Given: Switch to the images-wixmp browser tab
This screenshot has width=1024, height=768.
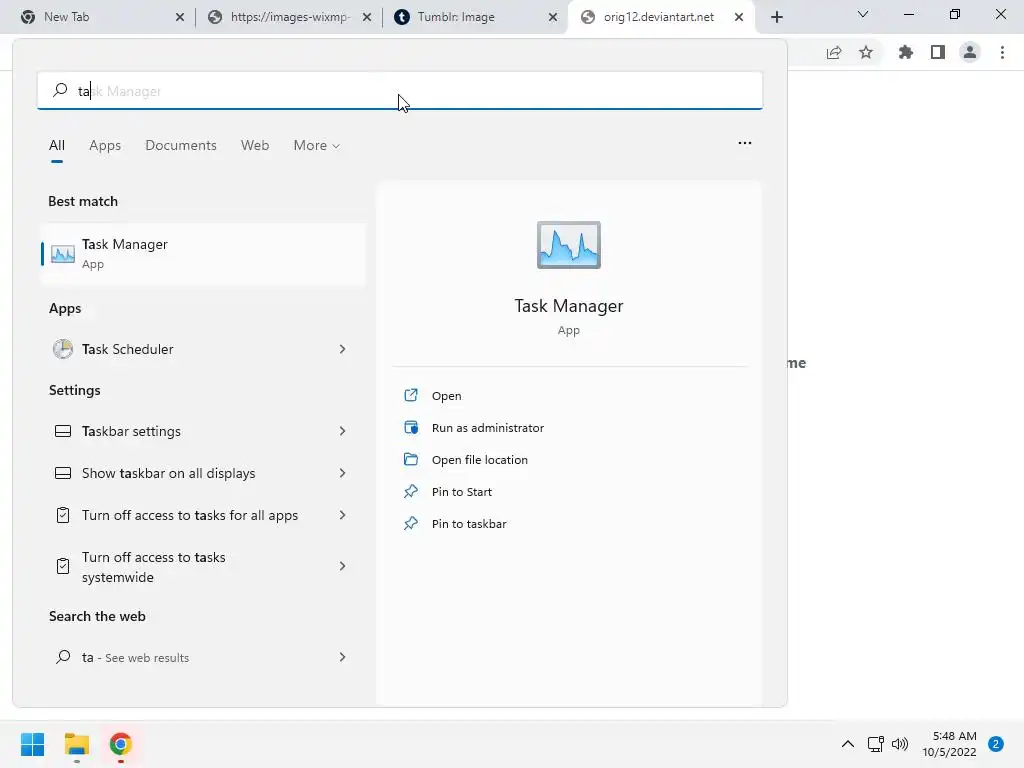Looking at the screenshot, I should [287, 17].
